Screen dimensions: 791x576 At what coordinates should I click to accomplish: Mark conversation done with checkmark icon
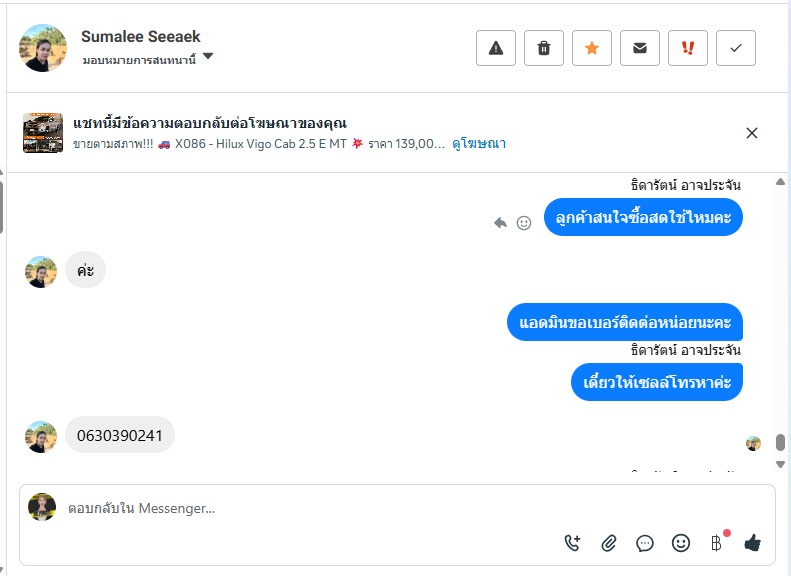point(736,48)
